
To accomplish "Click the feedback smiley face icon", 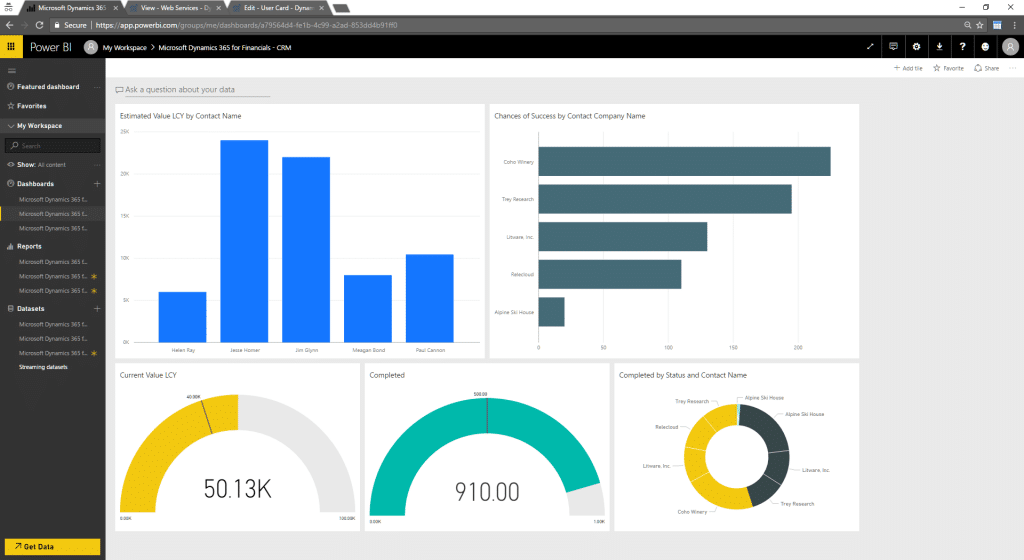I will point(985,46).
